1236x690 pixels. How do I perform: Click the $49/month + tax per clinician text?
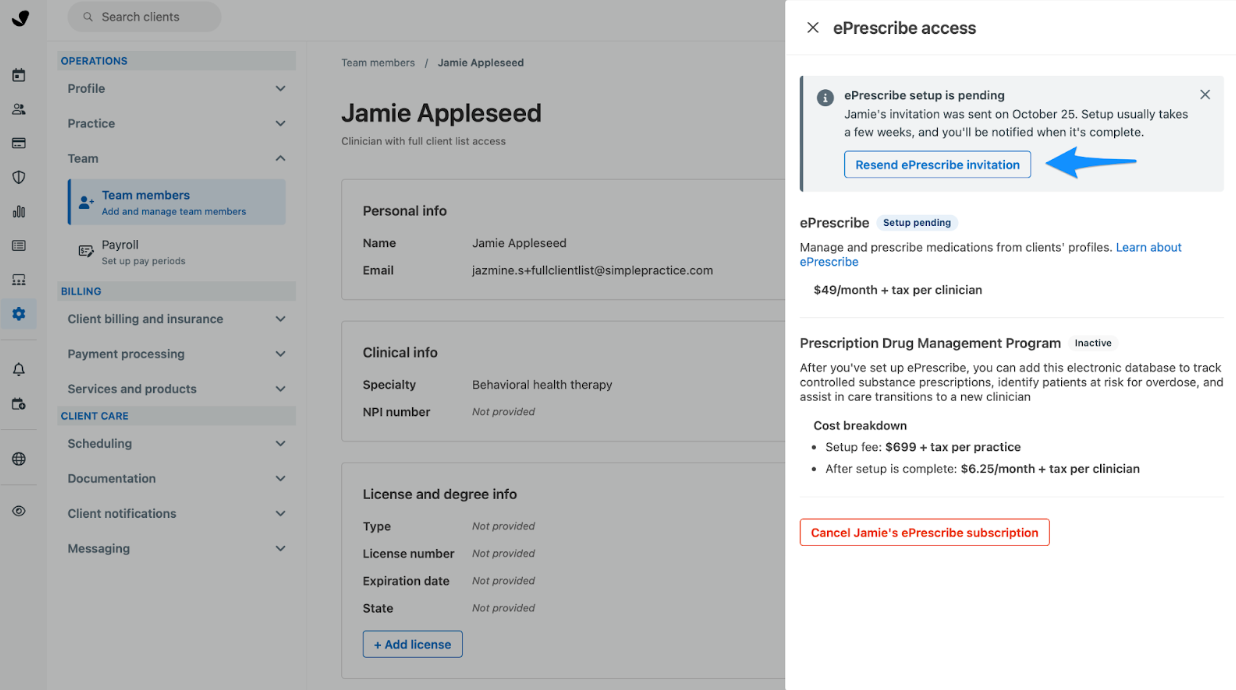click(x=898, y=290)
